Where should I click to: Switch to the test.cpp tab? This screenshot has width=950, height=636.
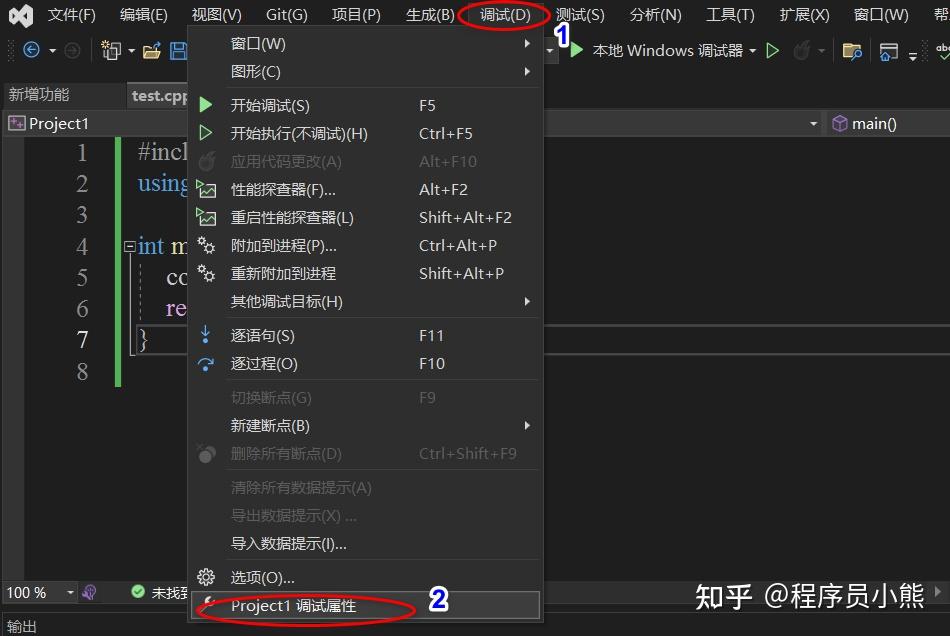pos(160,94)
